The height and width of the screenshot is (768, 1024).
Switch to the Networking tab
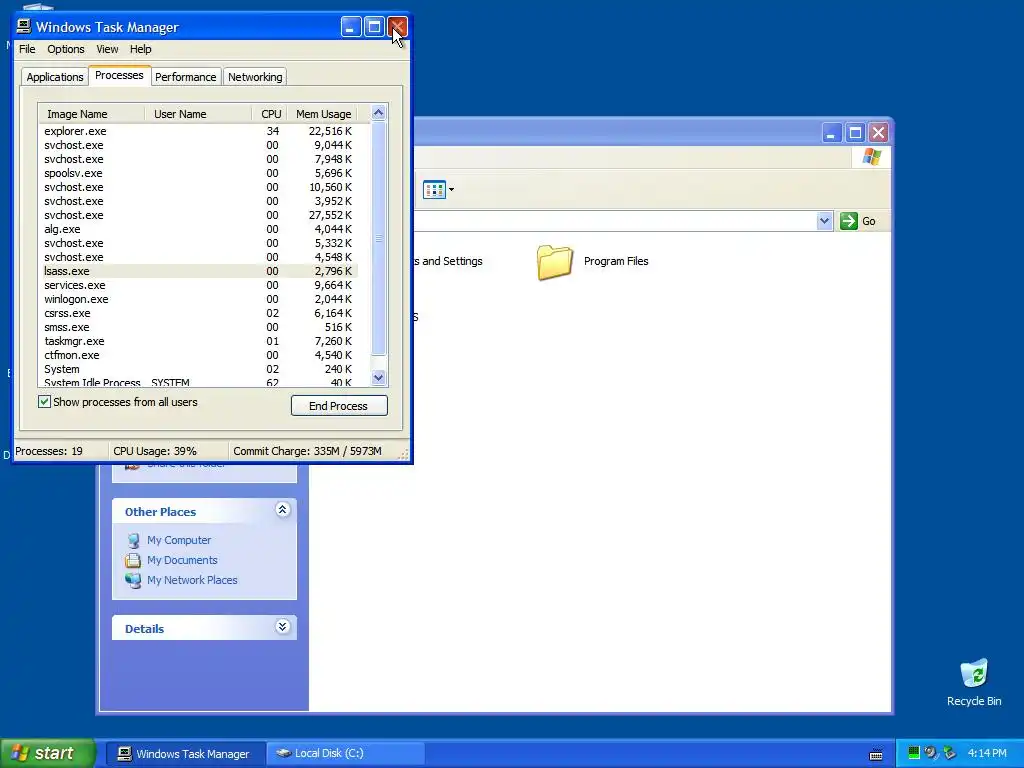[255, 77]
